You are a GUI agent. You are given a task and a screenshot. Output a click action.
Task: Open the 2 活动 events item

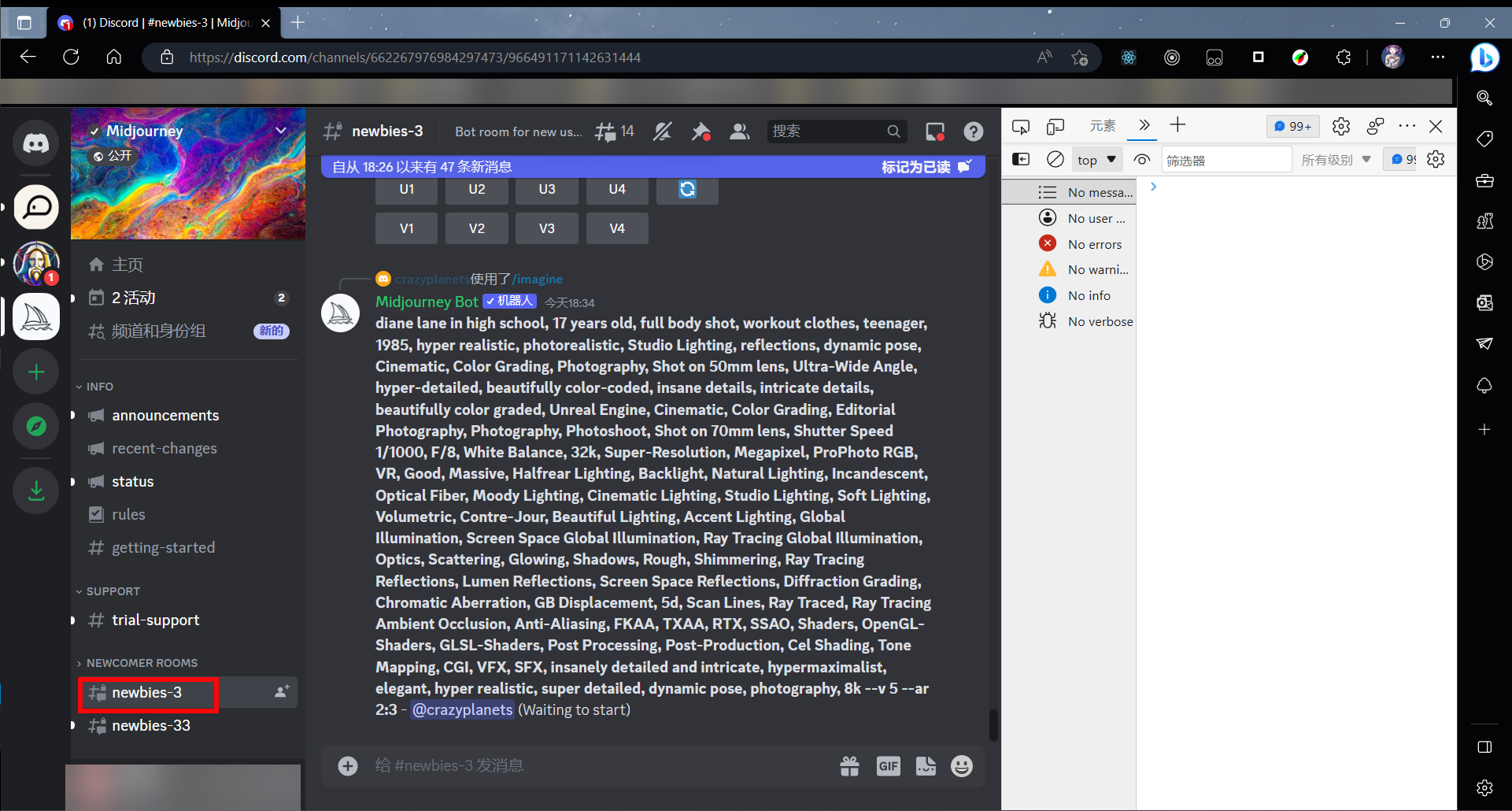tap(187, 298)
